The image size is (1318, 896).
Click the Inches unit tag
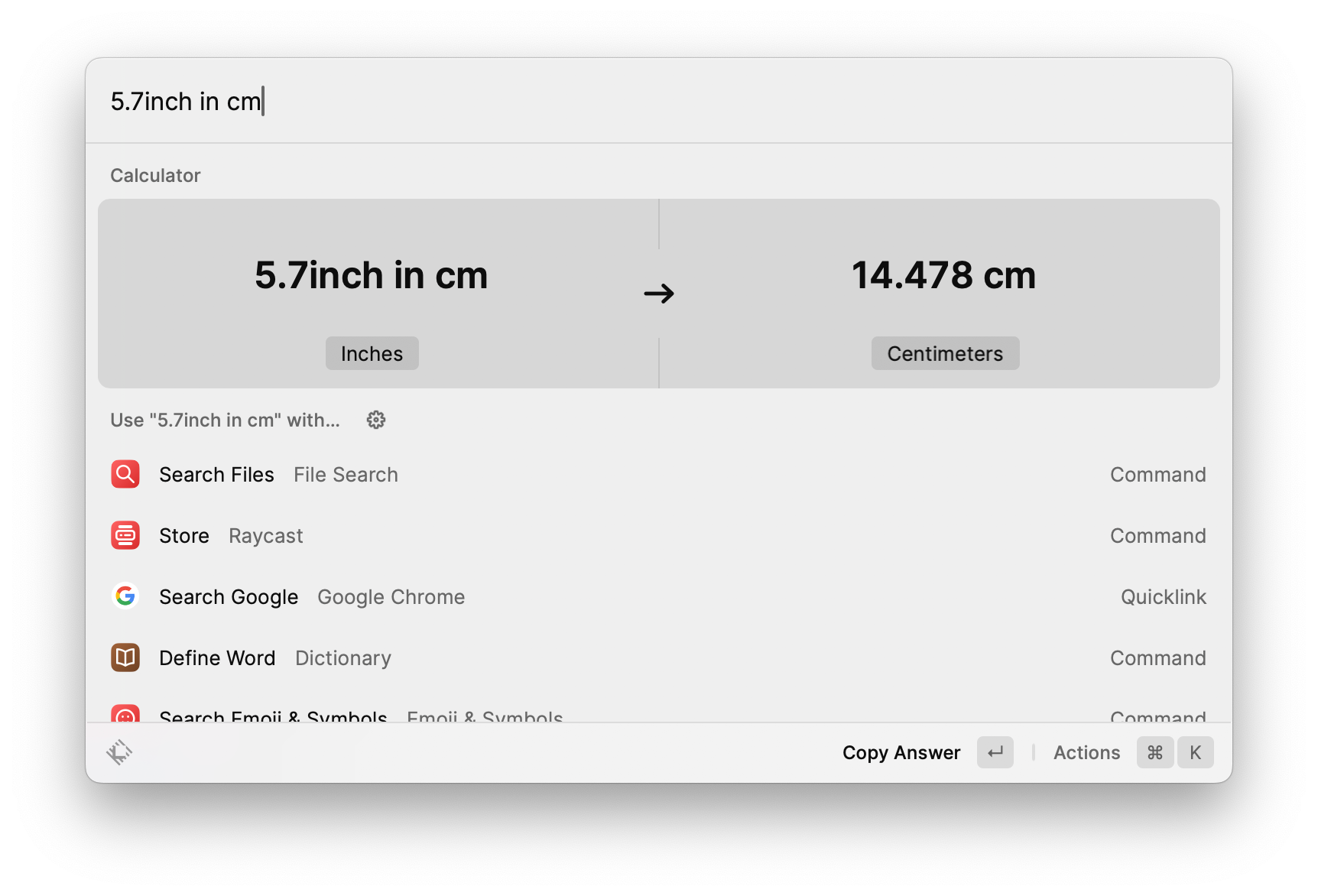372,353
